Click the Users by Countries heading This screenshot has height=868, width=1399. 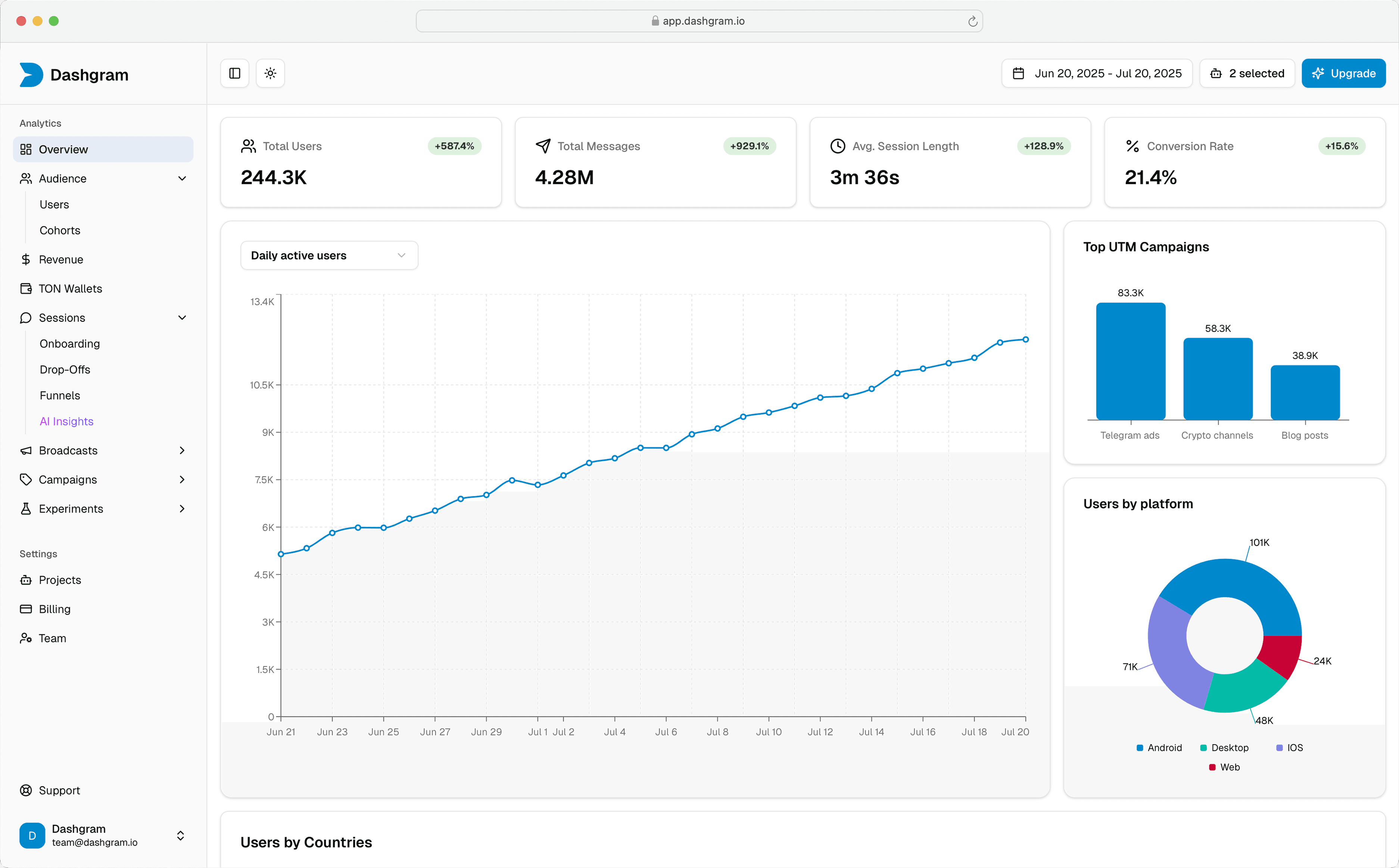306,843
